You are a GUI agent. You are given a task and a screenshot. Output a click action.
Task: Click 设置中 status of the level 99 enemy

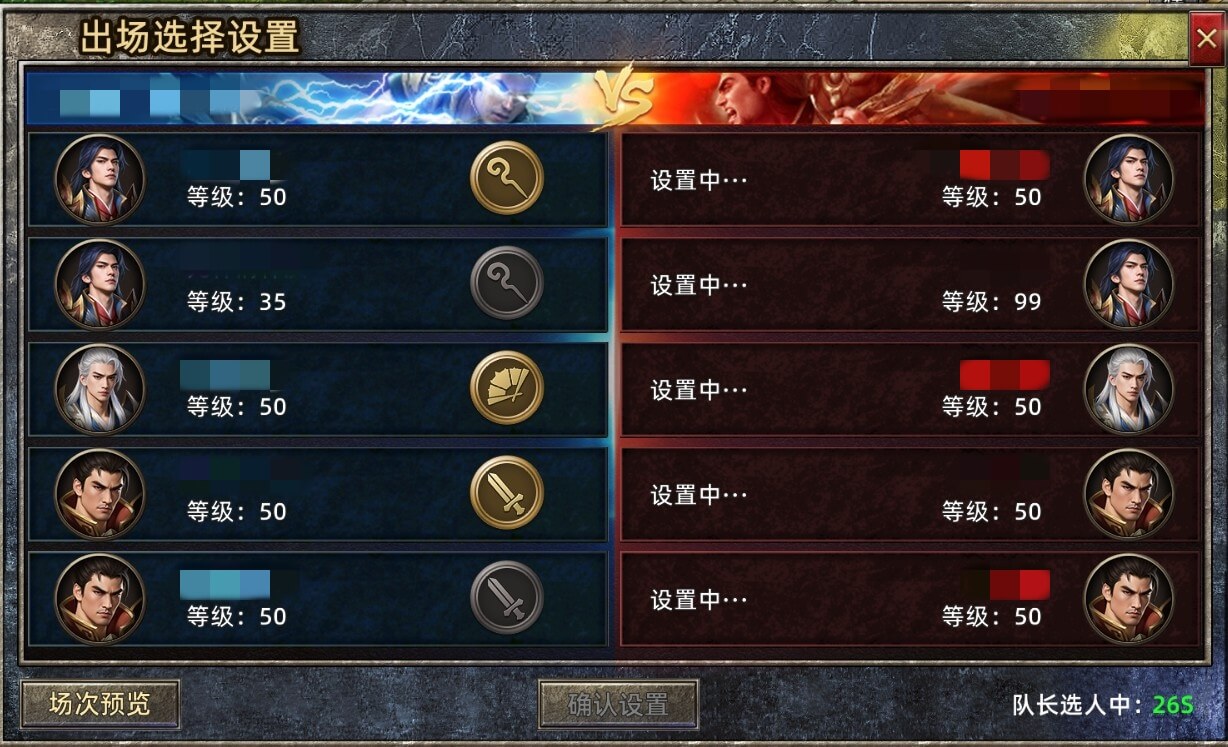click(699, 285)
